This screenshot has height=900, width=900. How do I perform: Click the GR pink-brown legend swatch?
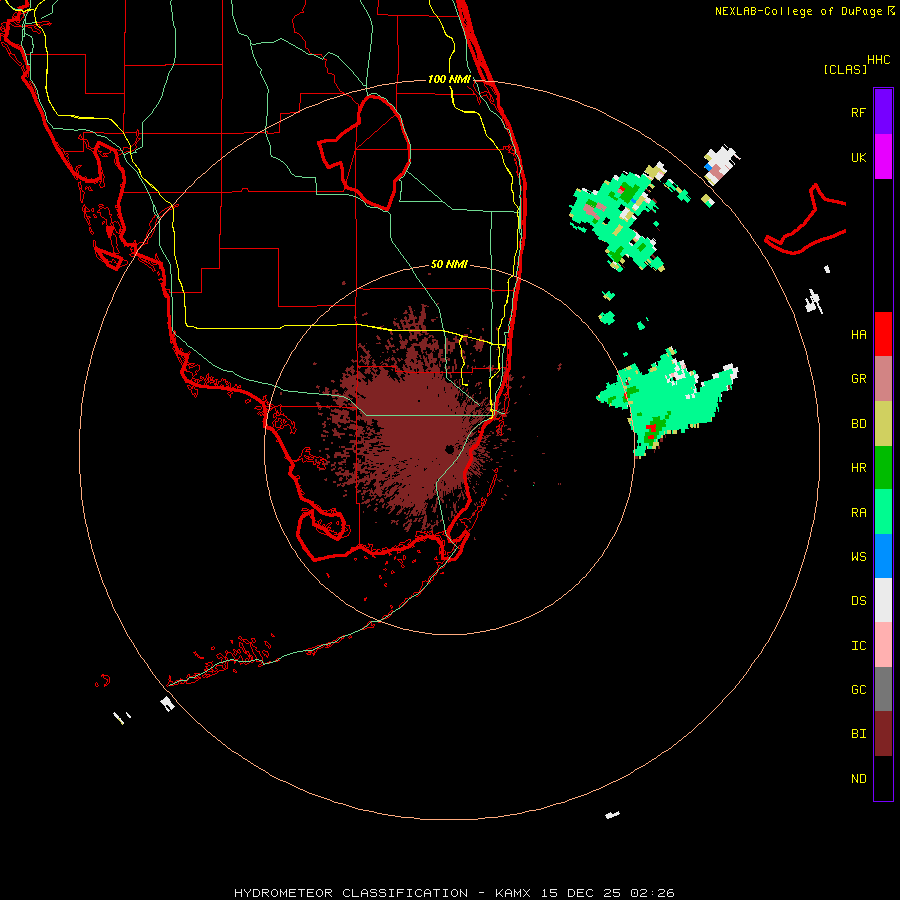[883, 379]
